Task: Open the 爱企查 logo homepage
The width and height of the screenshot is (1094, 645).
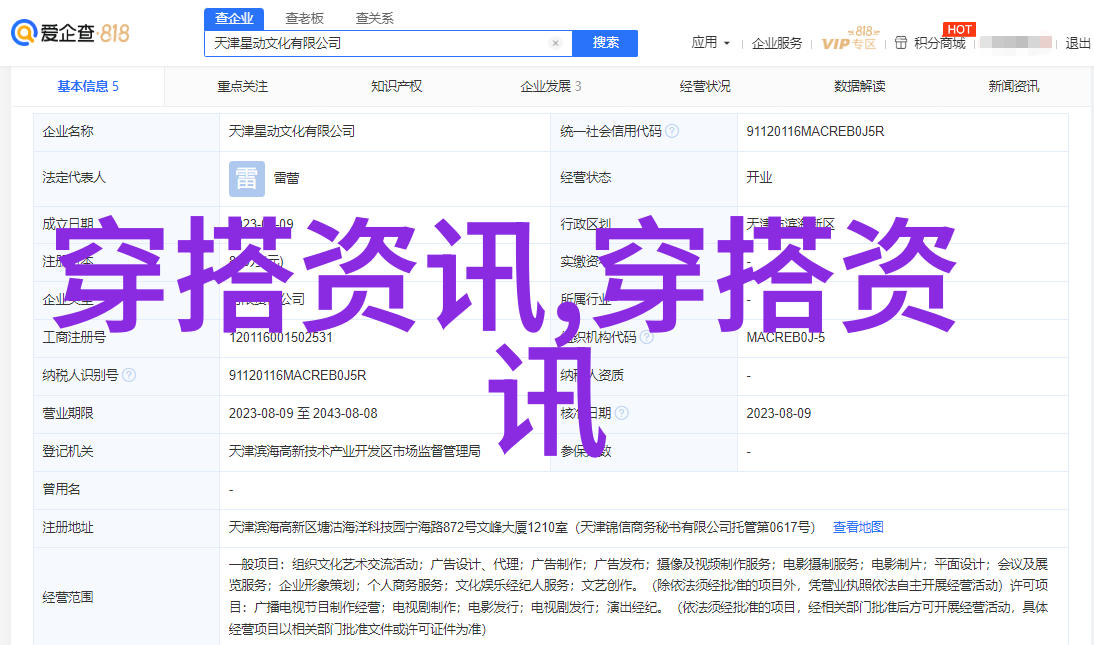Action: pyautogui.click(x=70, y=32)
